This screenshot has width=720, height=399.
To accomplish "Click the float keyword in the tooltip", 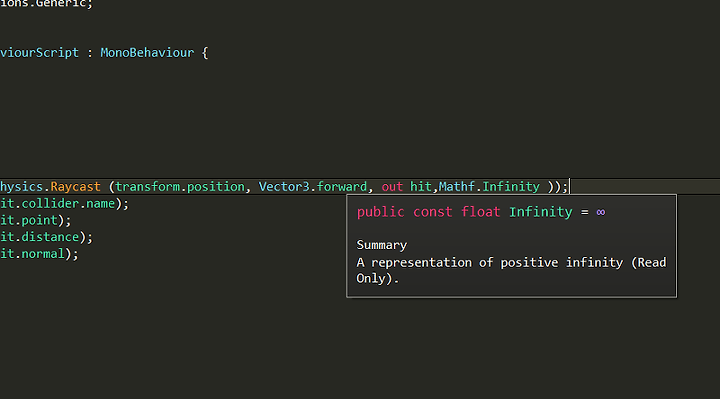I will click(x=480, y=212).
